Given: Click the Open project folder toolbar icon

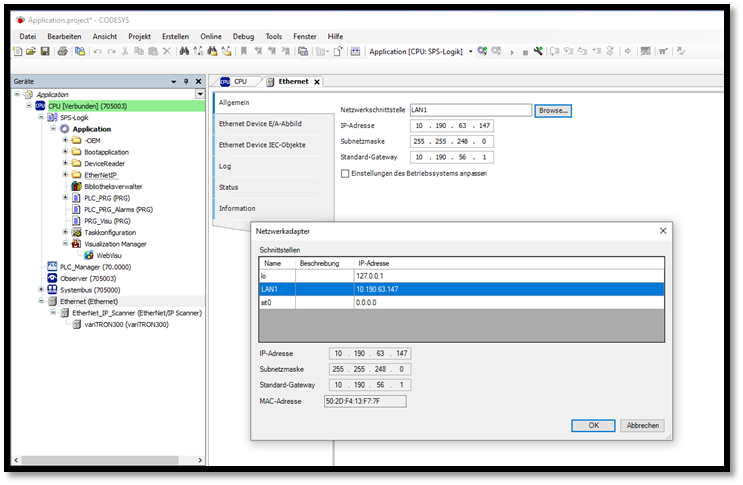Looking at the screenshot, I should click(x=31, y=51).
